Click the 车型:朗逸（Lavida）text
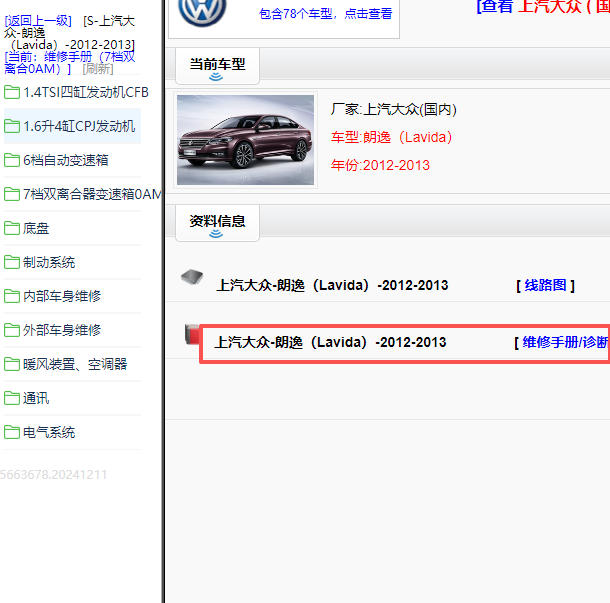This screenshot has width=610, height=603. pos(391,137)
